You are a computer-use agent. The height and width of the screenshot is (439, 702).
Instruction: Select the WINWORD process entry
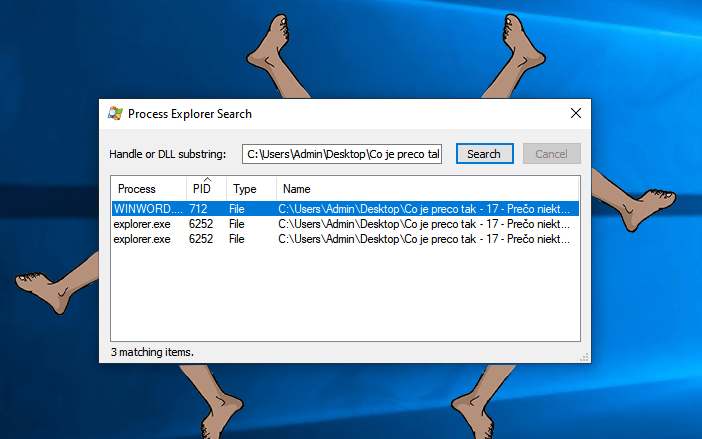click(148, 209)
